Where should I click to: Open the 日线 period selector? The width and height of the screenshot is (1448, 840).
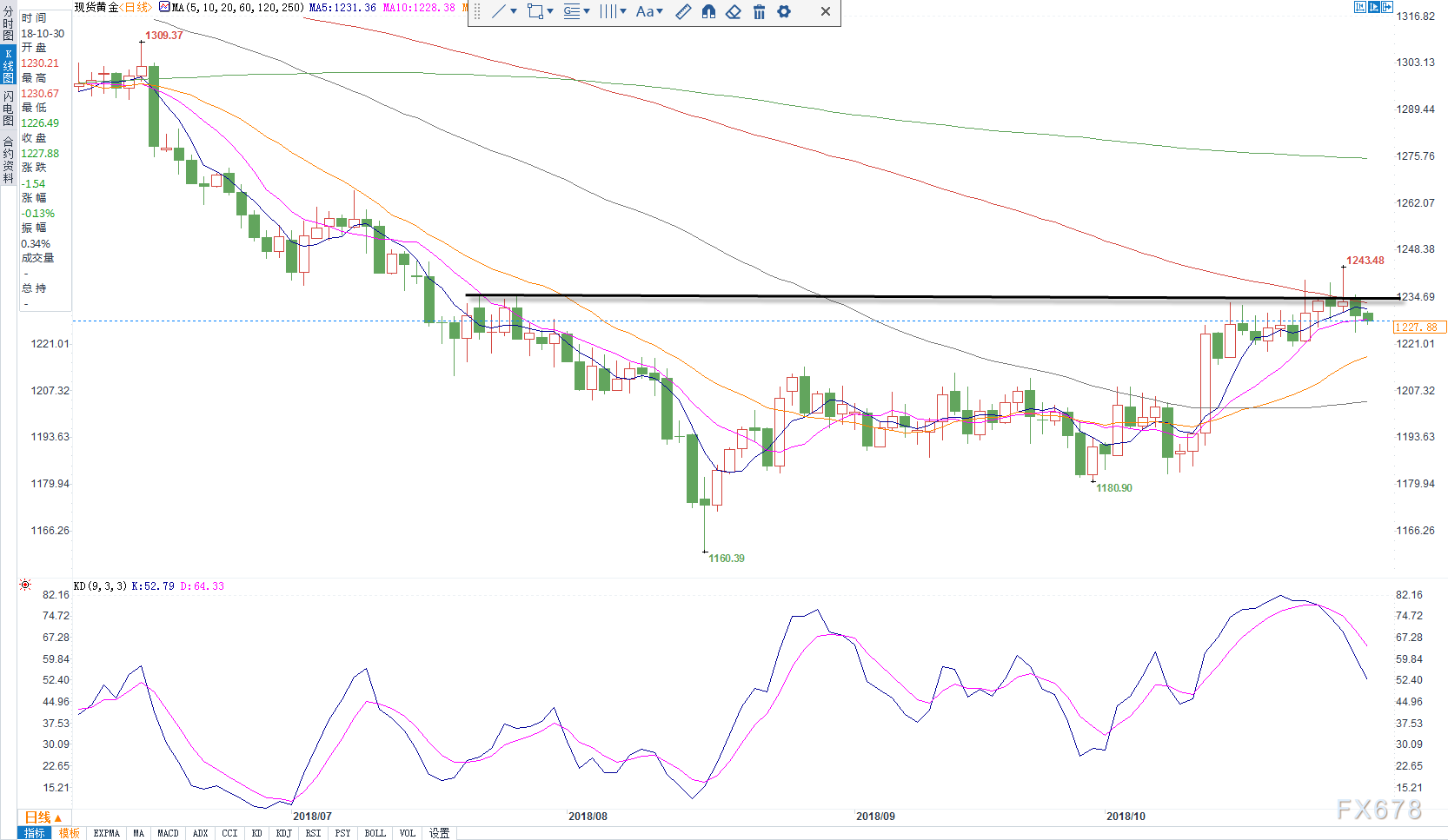point(43,817)
